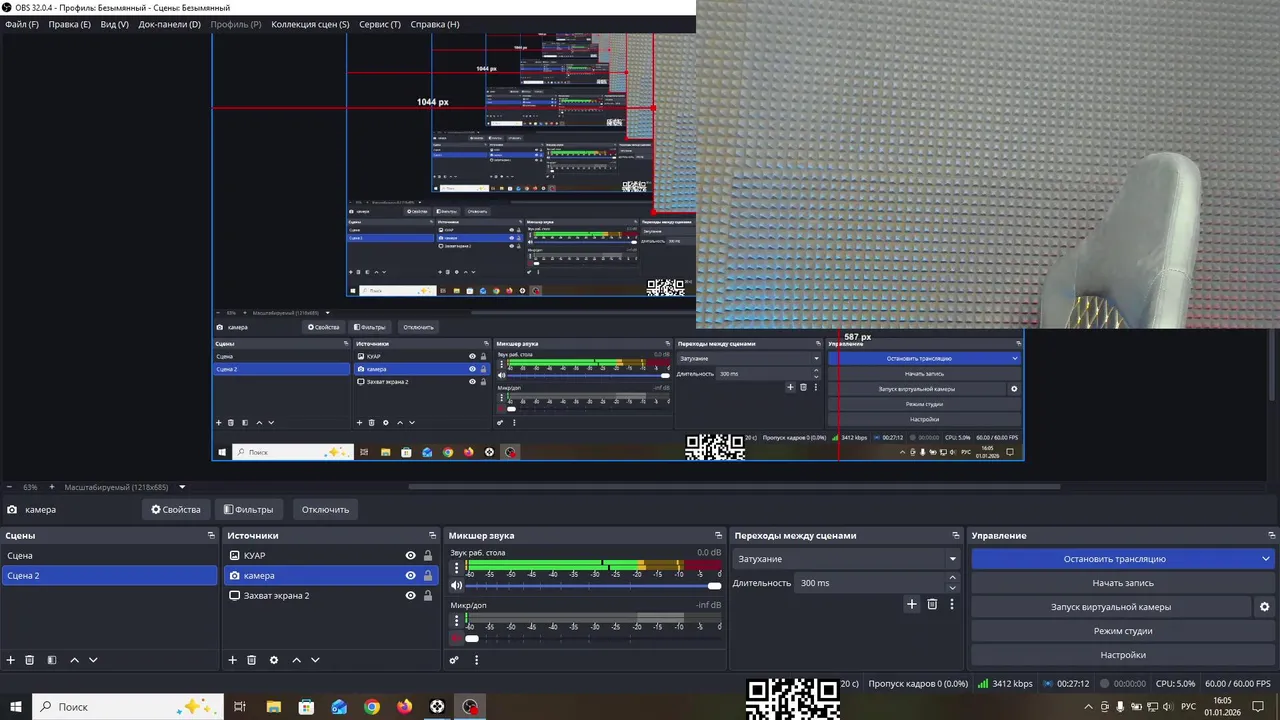Viewport: 1280px width, 720px height.
Task: Click the preview horizontal scrollbar
Action: click(734, 487)
